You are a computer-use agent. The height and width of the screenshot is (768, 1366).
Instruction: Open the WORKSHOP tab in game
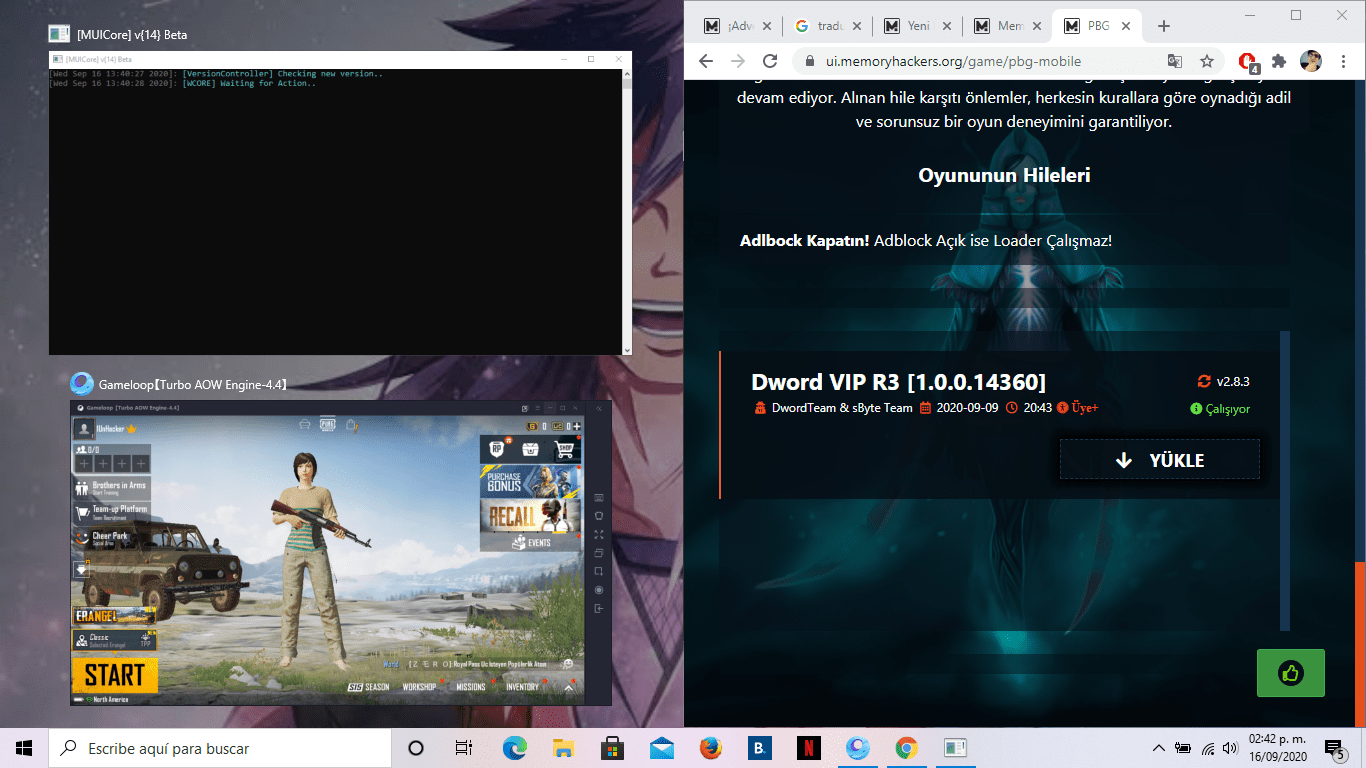click(x=419, y=687)
